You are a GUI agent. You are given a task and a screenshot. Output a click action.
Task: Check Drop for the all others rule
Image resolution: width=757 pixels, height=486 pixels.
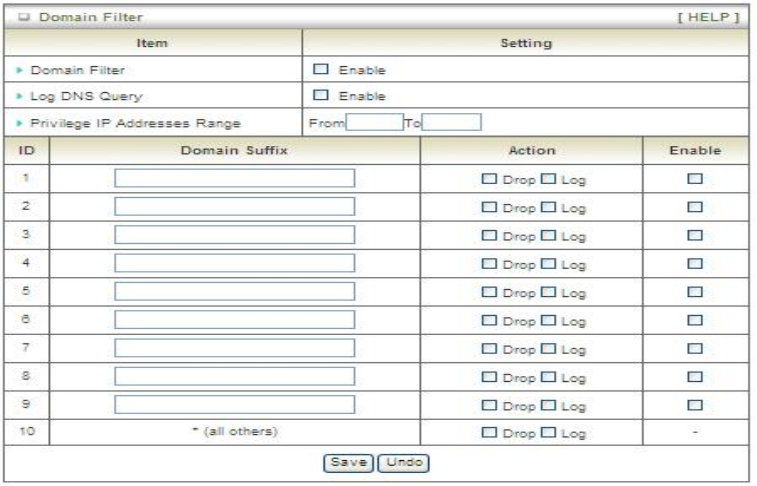pyautogui.click(x=490, y=433)
